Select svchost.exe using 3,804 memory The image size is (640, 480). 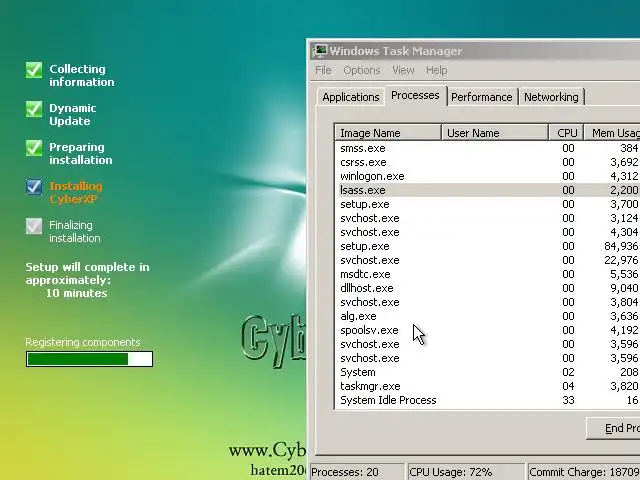click(x=488, y=302)
